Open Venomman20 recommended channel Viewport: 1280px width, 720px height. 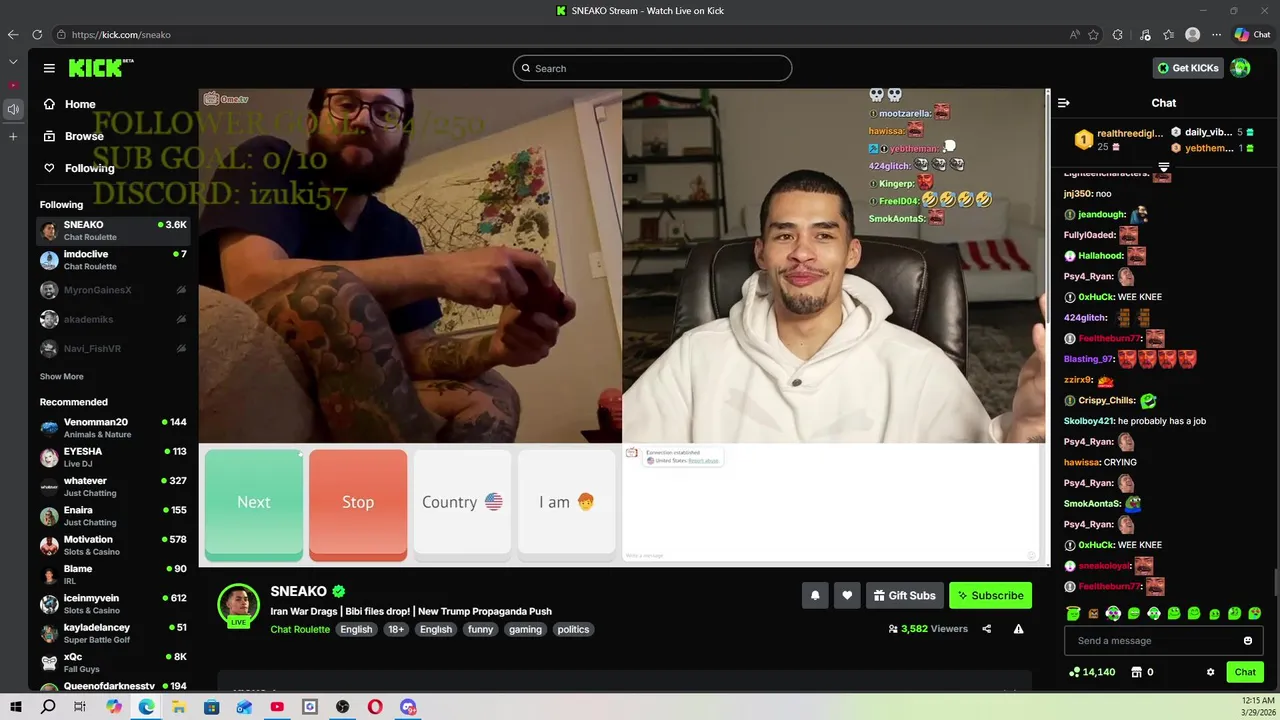(113, 427)
